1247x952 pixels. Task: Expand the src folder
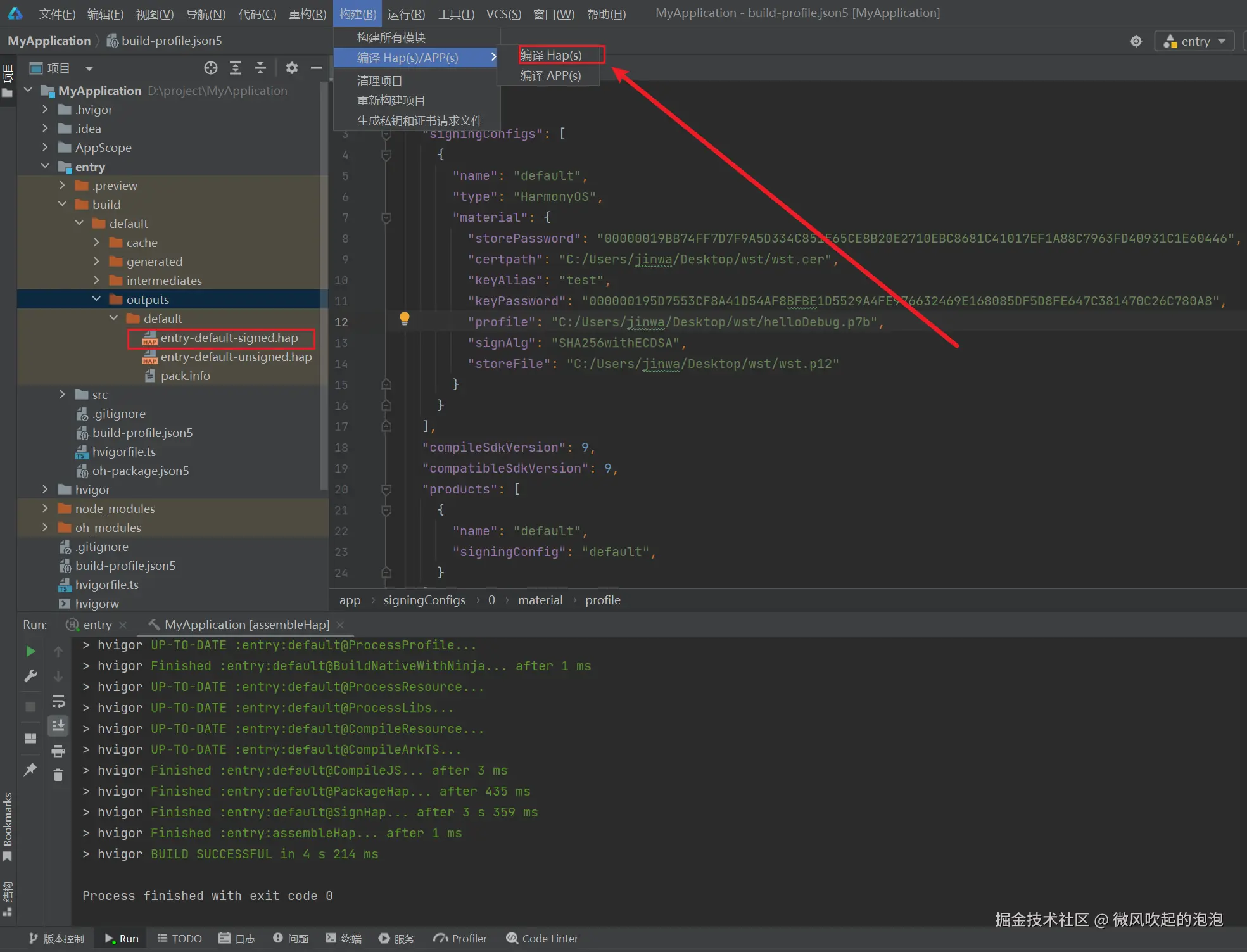tap(62, 394)
